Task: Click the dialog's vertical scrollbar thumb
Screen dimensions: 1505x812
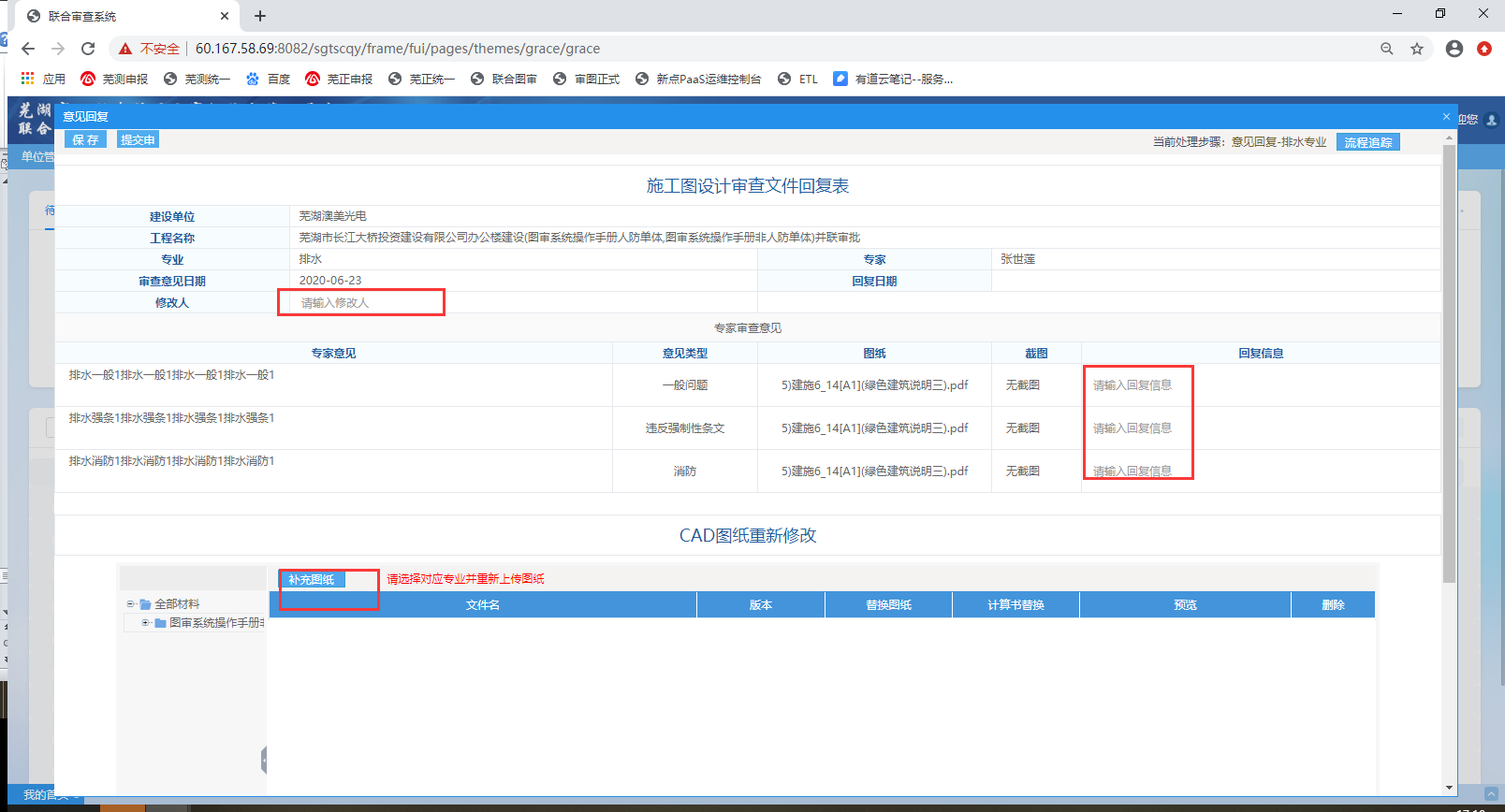Action: (x=1449, y=363)
